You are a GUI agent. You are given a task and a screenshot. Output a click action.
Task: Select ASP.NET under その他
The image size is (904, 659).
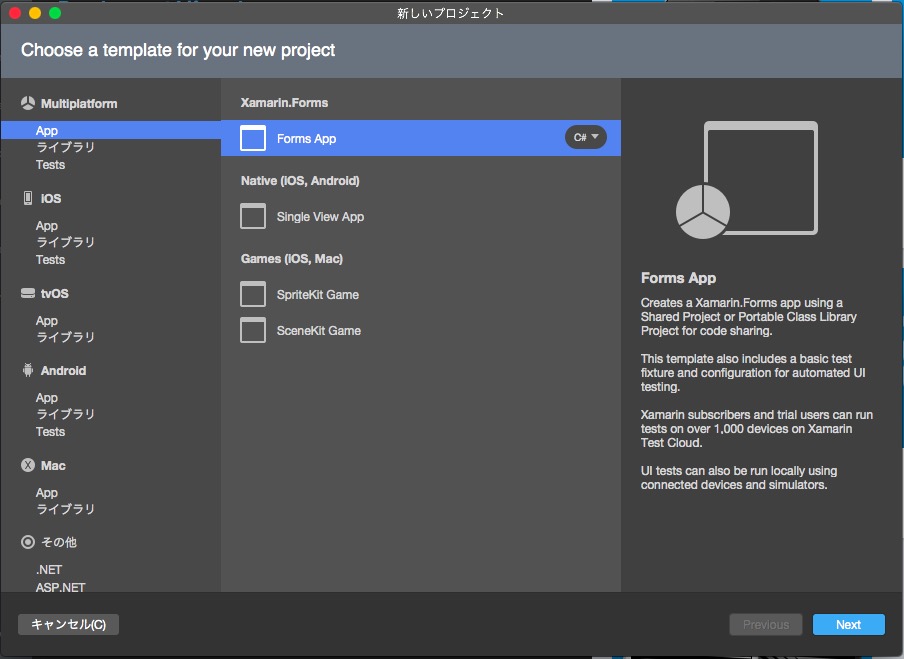coord(61,588)
